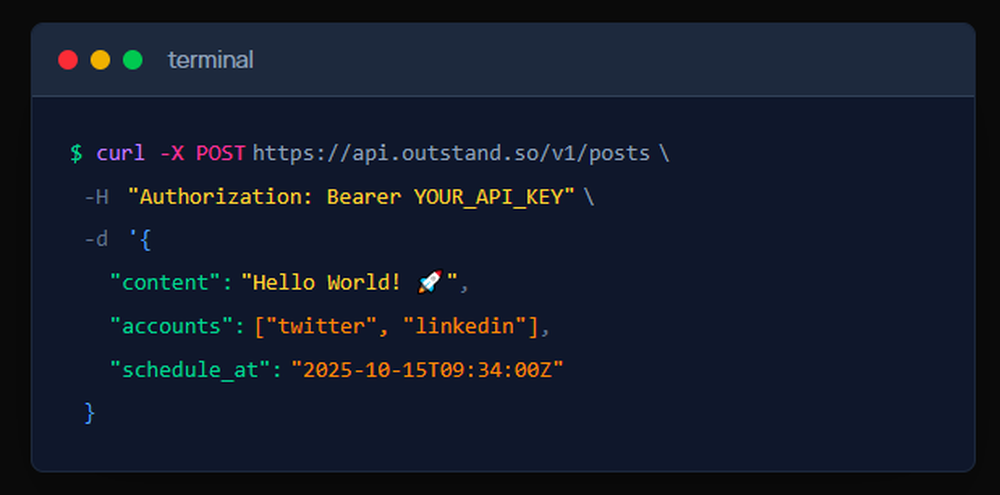
Task: Select the POST method keyword
Action: [221, 153]
